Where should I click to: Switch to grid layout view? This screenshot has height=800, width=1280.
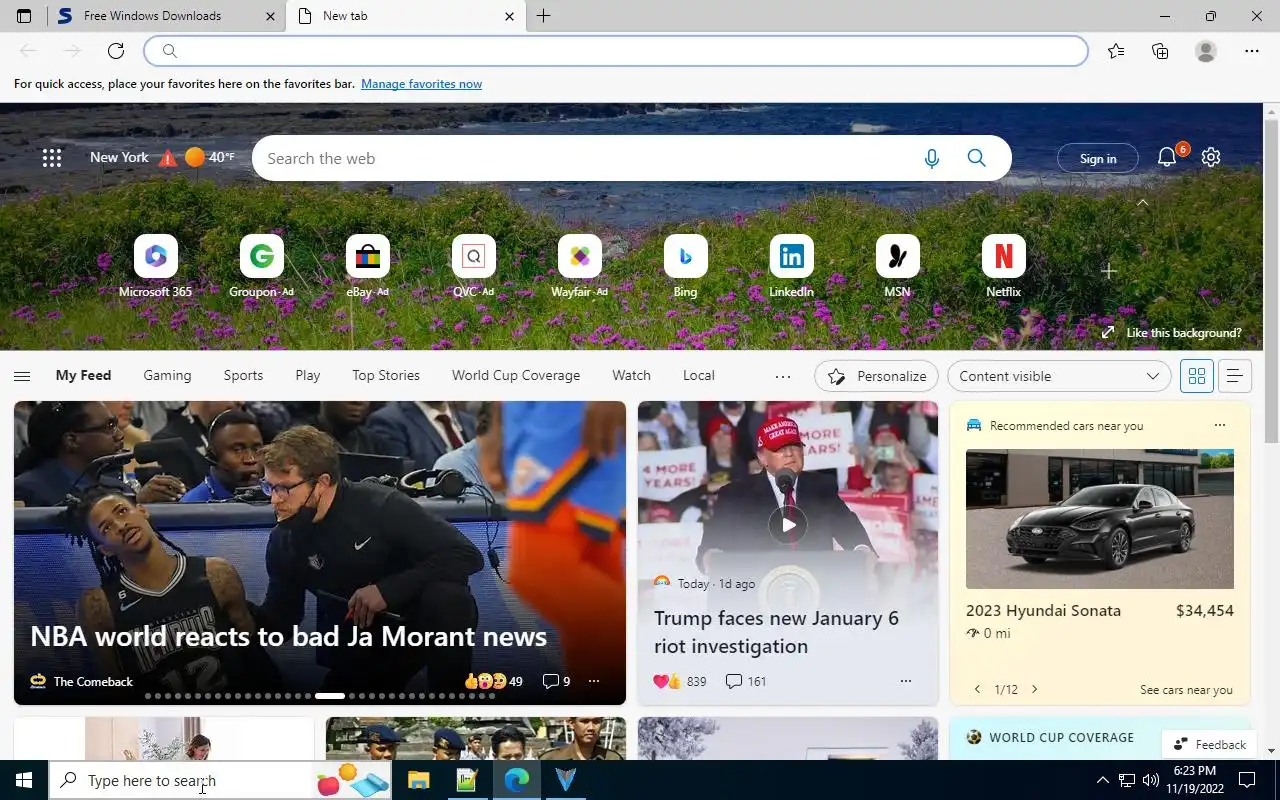(x=1196, y=376)
